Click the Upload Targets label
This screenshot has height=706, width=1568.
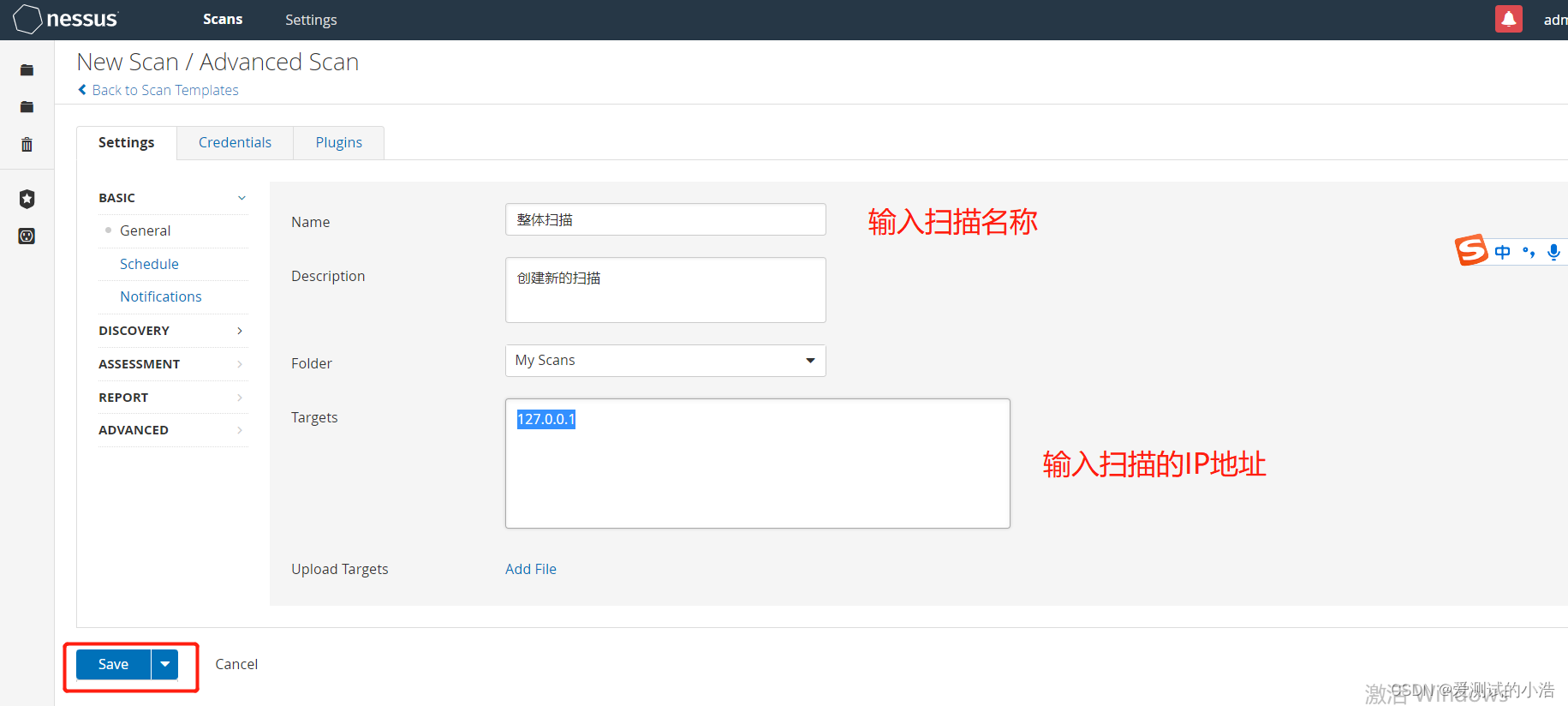click(x=340, y=569)
